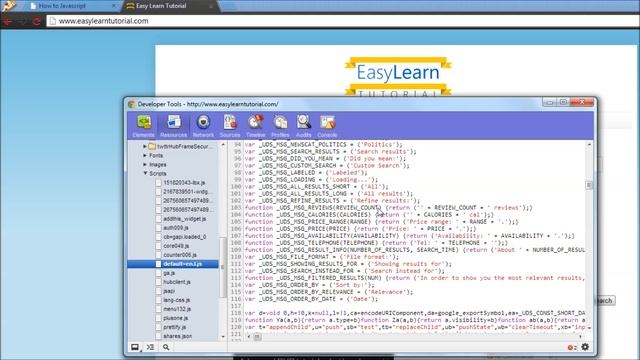Expand the Images tree node
This screenshot has height=360, width=640.
[144, 164]
